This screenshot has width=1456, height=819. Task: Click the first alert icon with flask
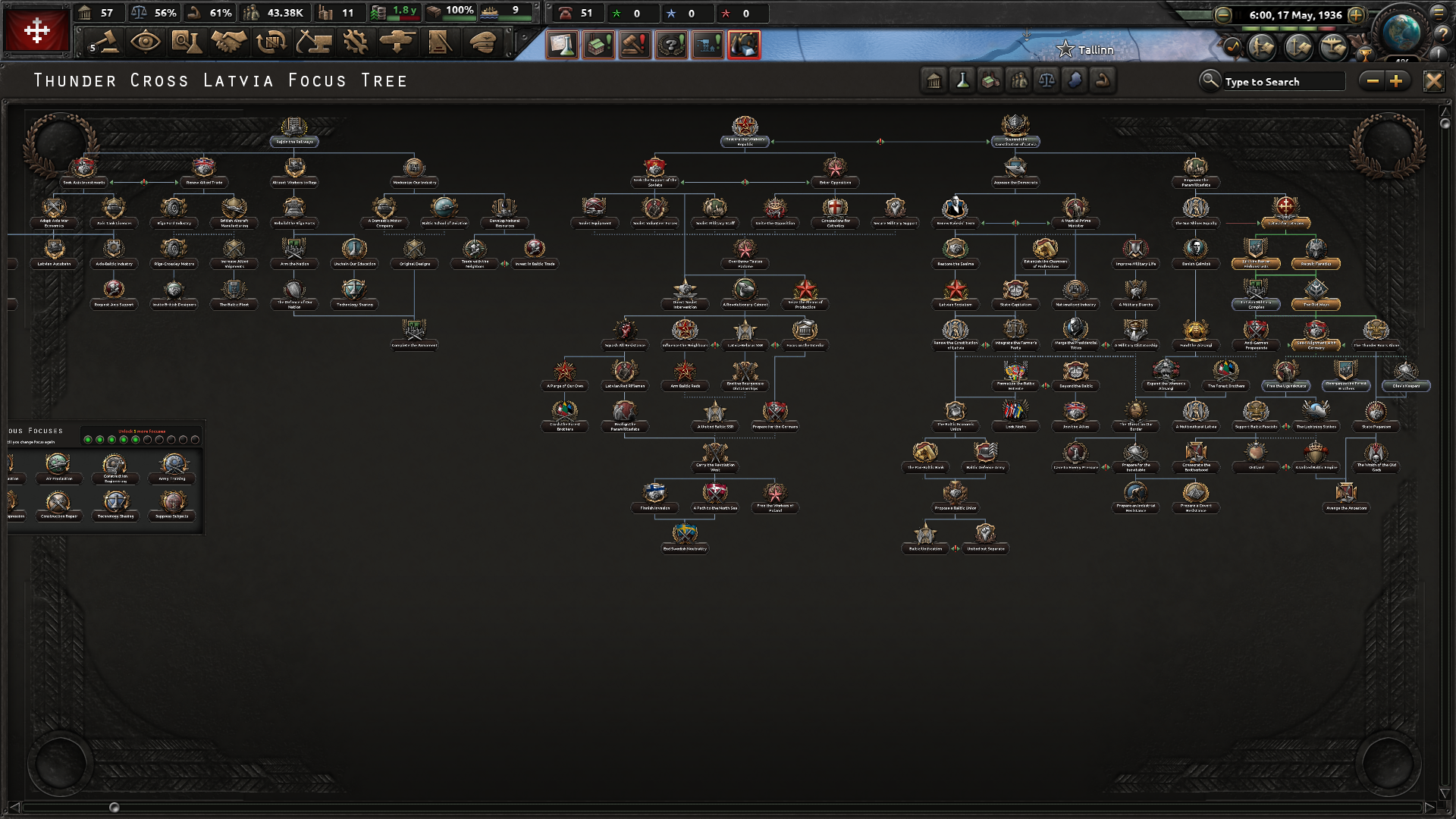tap(562, 45)
